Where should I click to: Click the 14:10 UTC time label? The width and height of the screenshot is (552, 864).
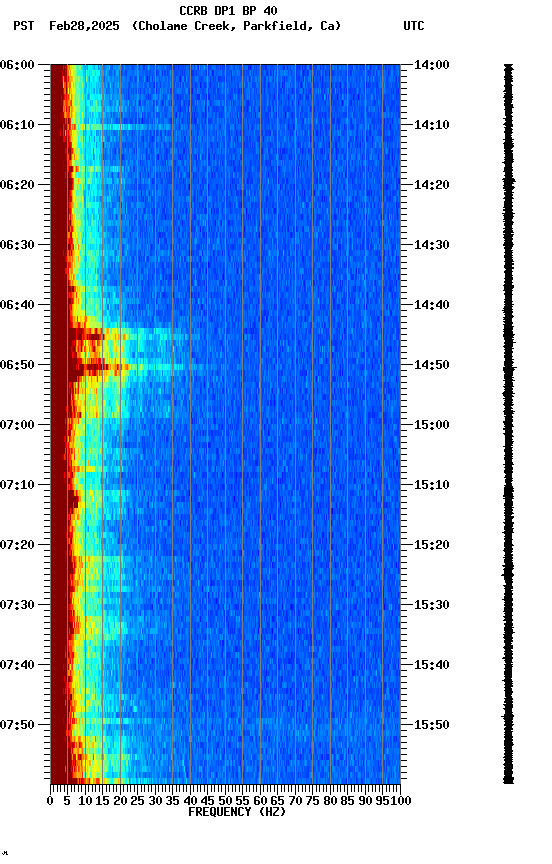(432, 125)
